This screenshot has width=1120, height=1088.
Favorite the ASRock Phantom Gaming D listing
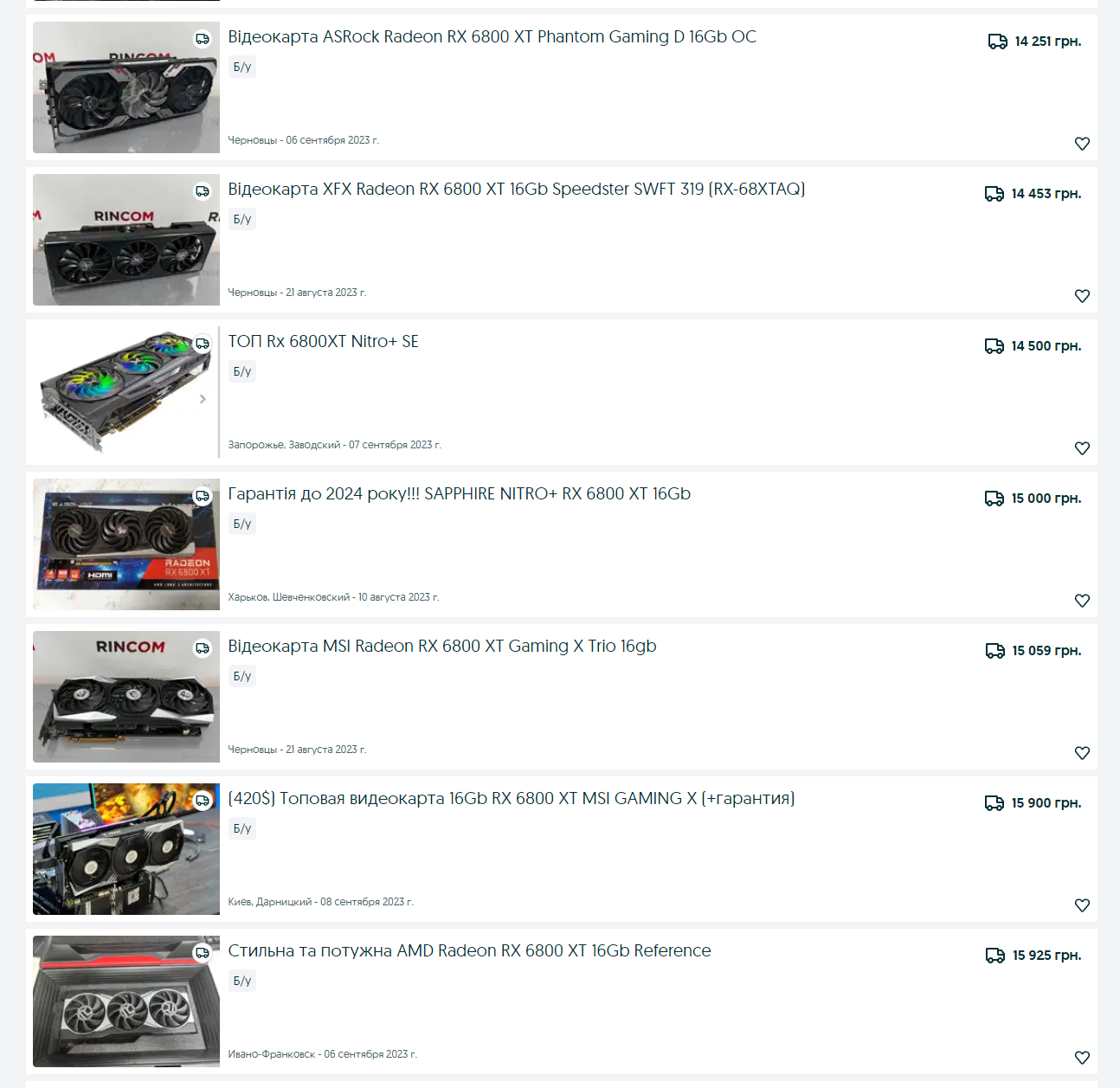click(x=1082, y=144)
